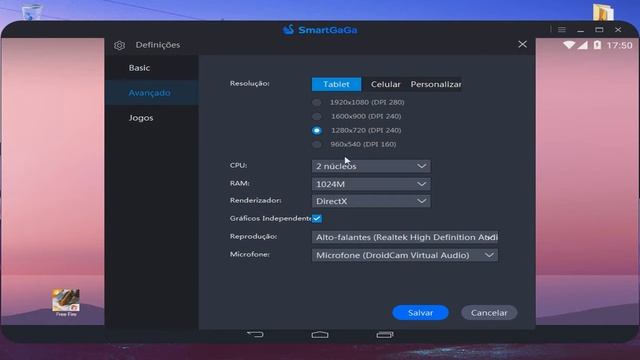Open the Renderizador DirectX dropdown
640x360 pixels.
point(371,201)
